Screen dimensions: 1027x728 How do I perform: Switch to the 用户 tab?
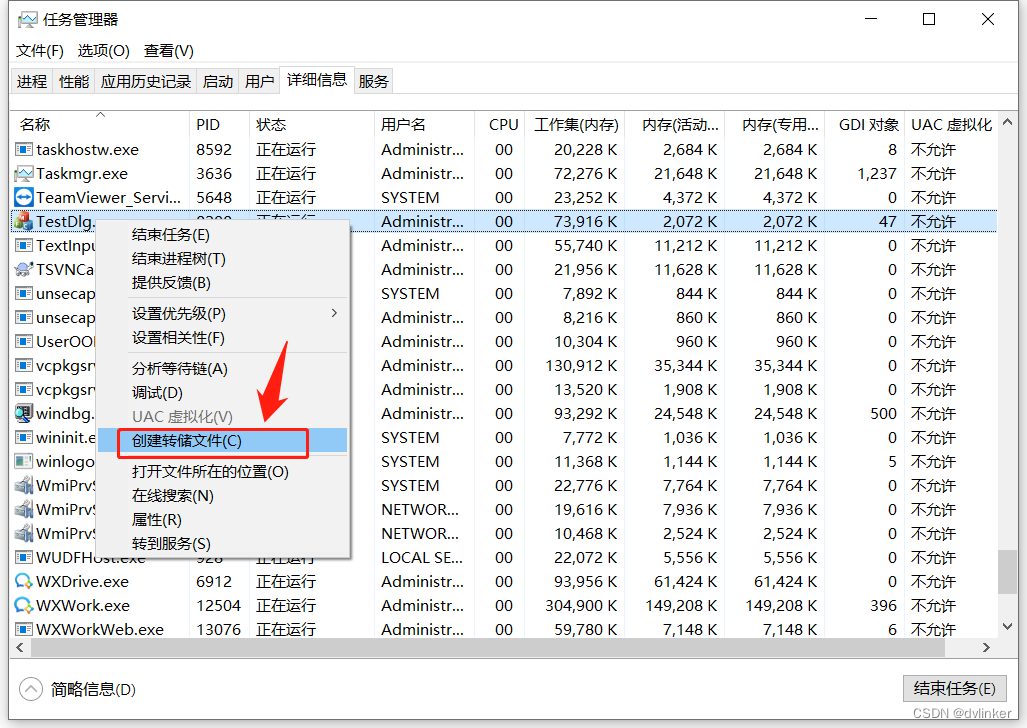259,81
